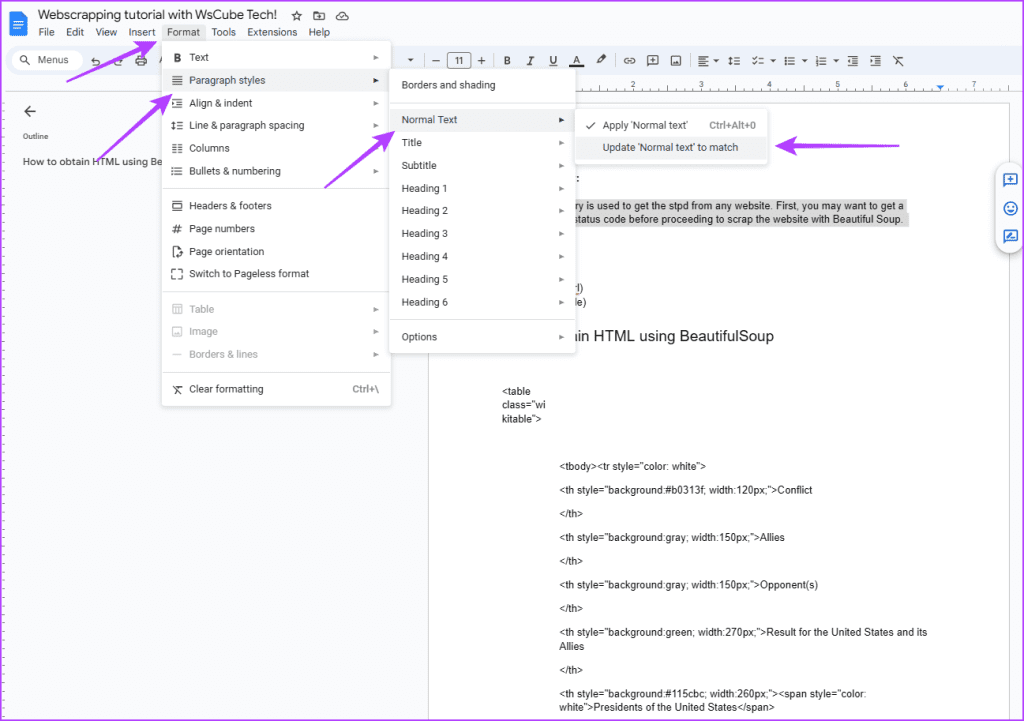
Task: Insert an image from the toolbar
Action: click(x=676, y=60)
